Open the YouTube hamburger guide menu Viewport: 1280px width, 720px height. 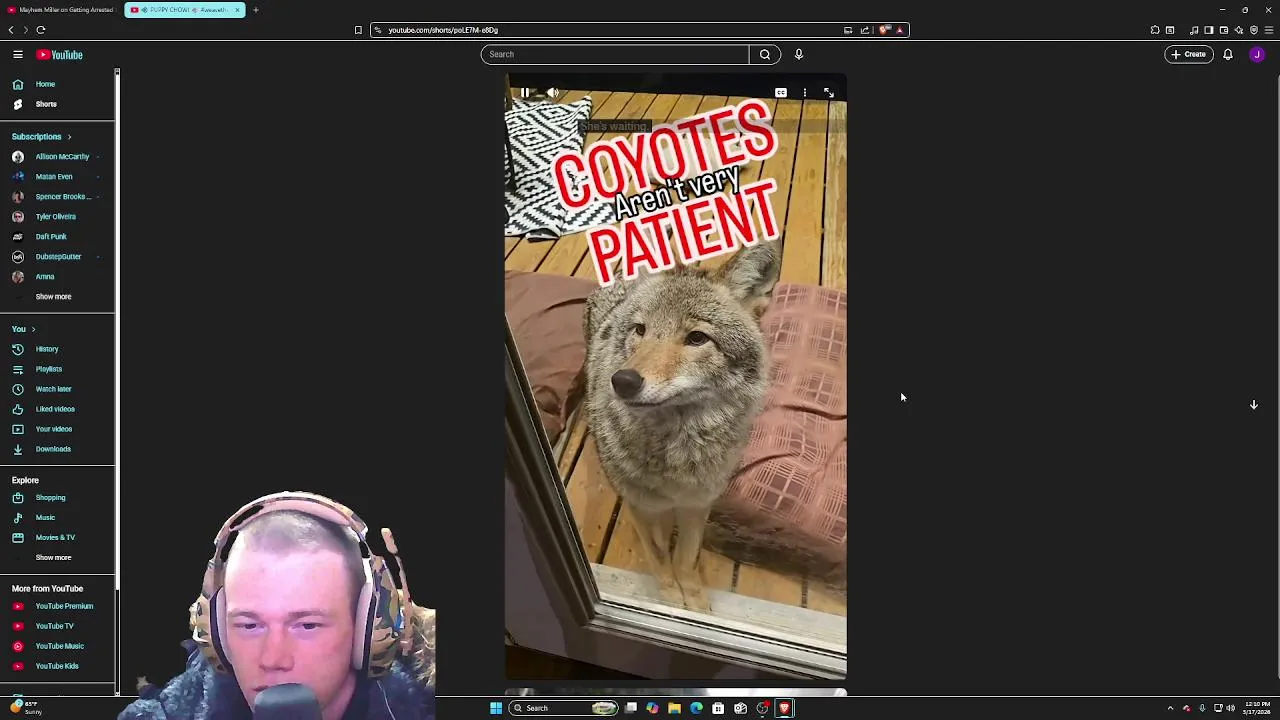[18, 55]
